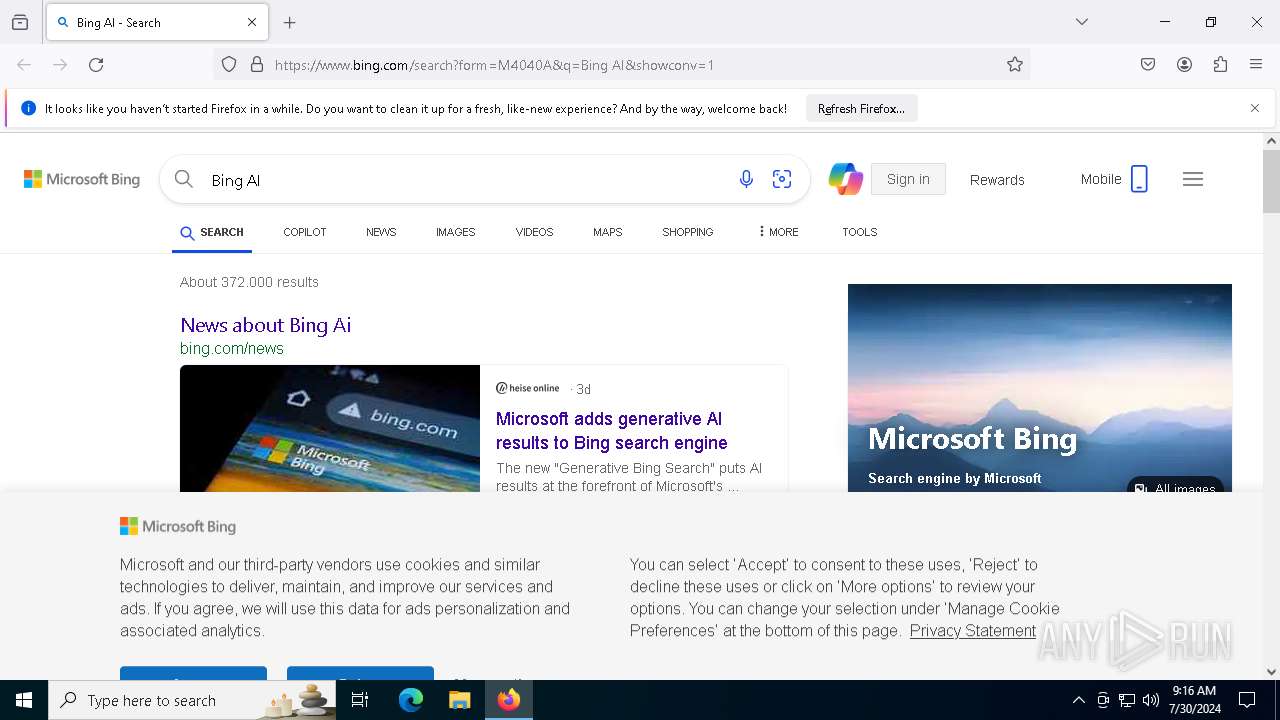Open Save to Pocket
The height and width of the screenshot is (720, 1280).
(1148, 65)
